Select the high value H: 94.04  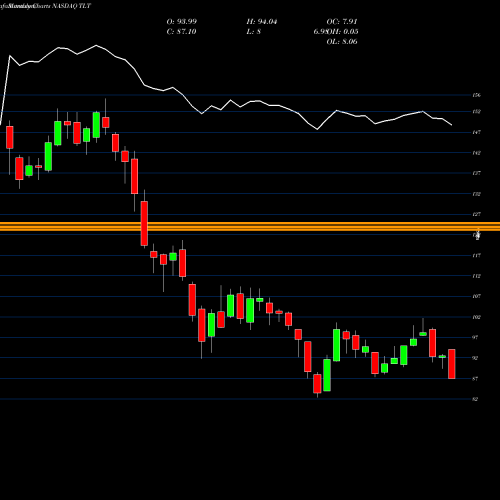(262, 22)
